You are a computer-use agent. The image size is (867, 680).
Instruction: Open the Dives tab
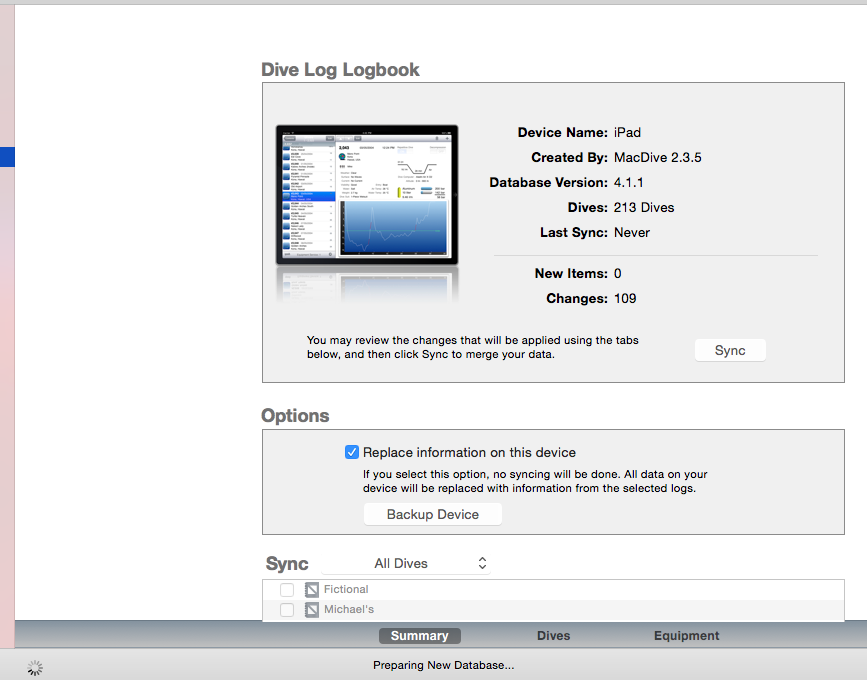point(553,636)
